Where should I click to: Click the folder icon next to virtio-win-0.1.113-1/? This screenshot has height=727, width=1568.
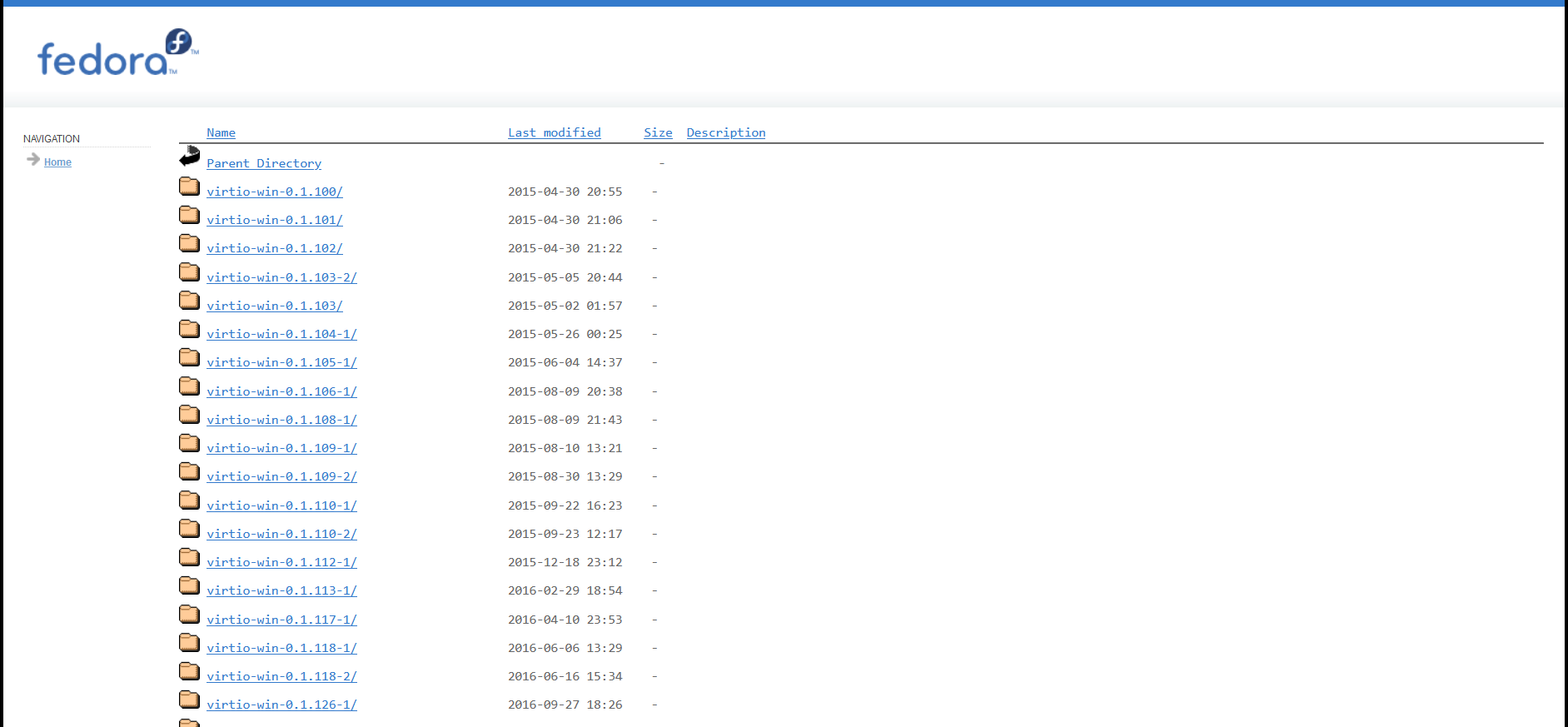(x=190, y=585)
